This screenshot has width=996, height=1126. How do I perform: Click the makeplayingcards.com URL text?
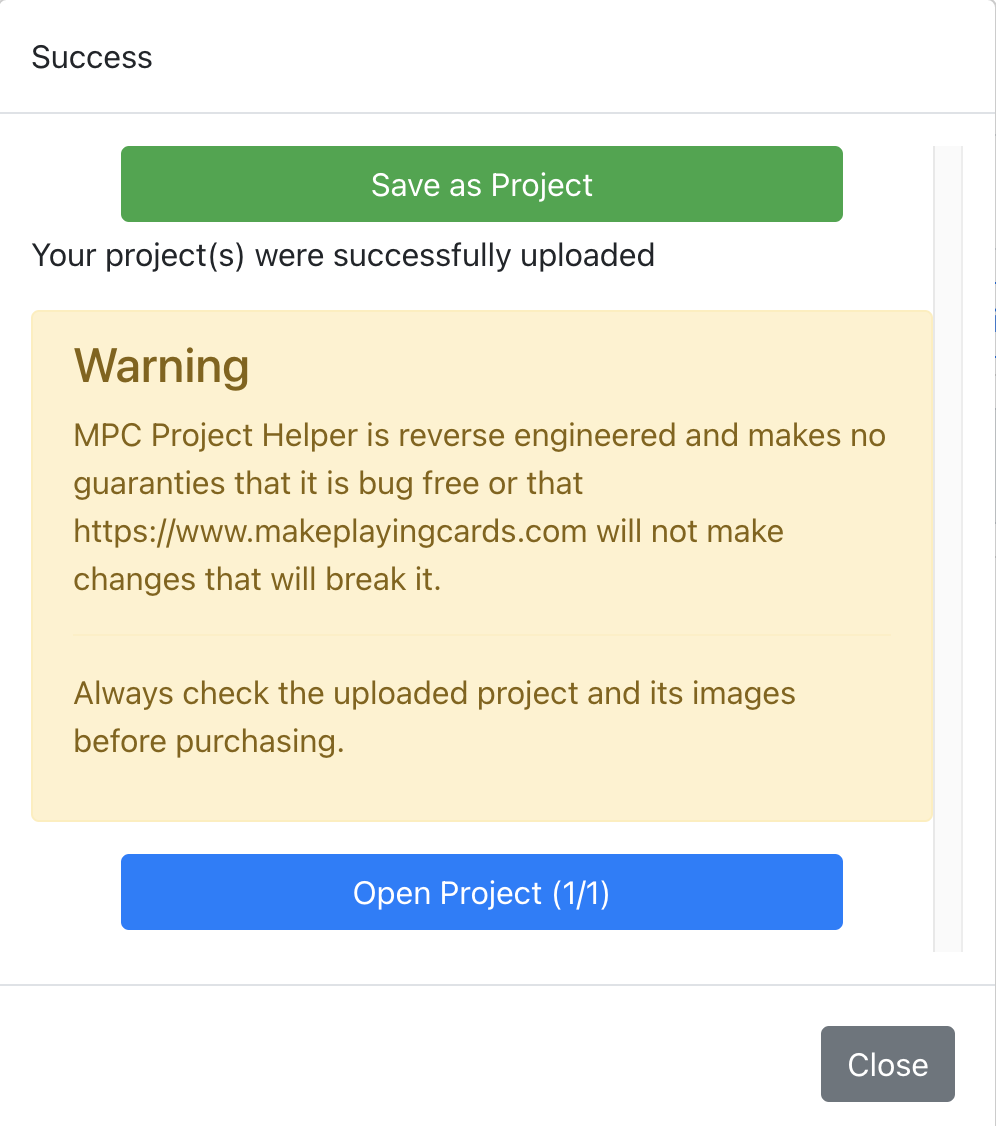tap(330, 531)
